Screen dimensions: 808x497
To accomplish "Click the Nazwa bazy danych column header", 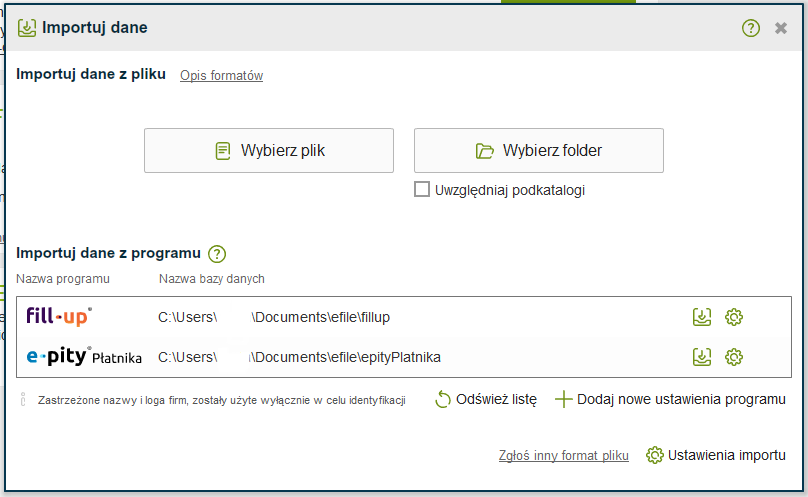I will coord(212,278).
